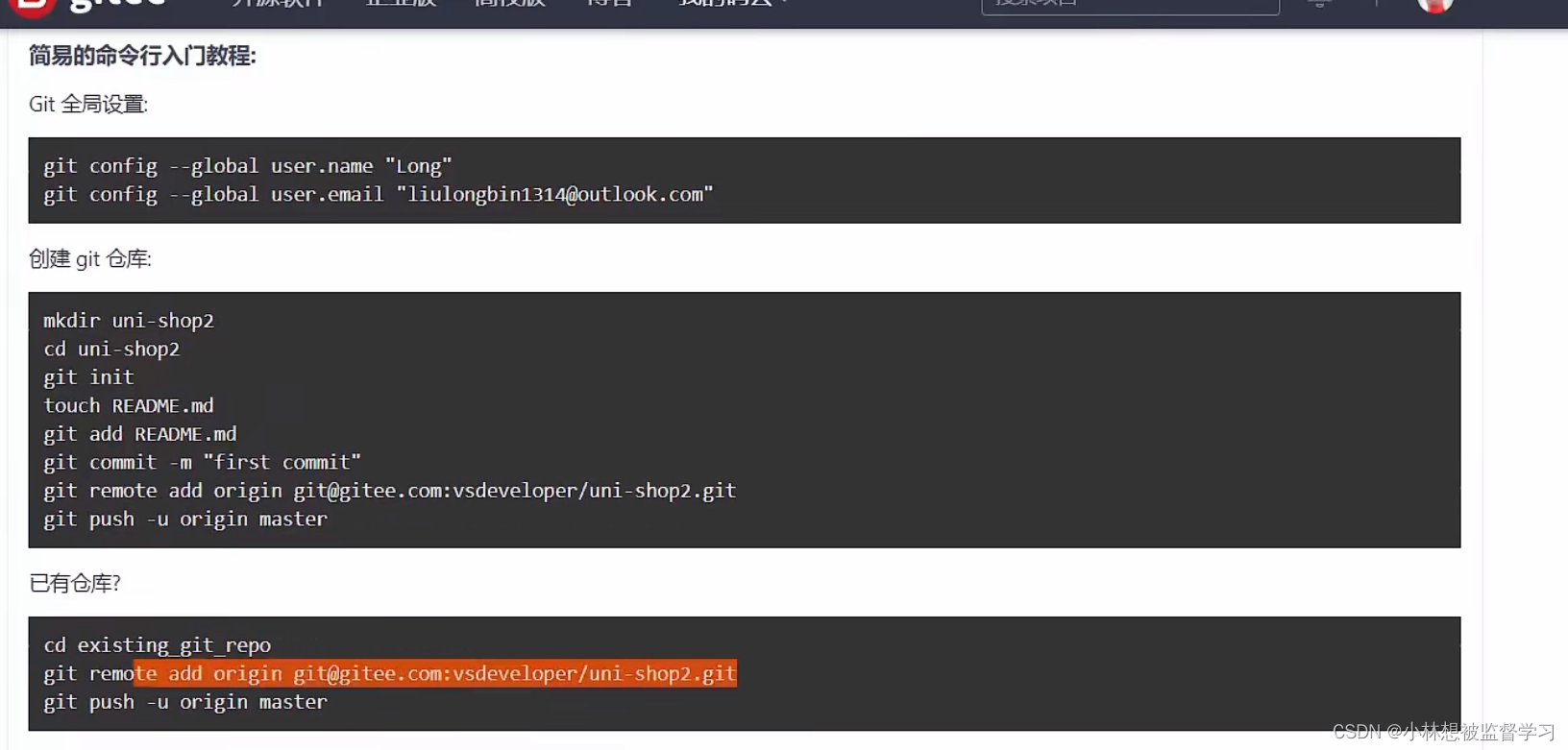The height and width of the screenshot is (750, 1568).
Task: Select the git commit -m "first commit" line
Action: pos(203,462)
